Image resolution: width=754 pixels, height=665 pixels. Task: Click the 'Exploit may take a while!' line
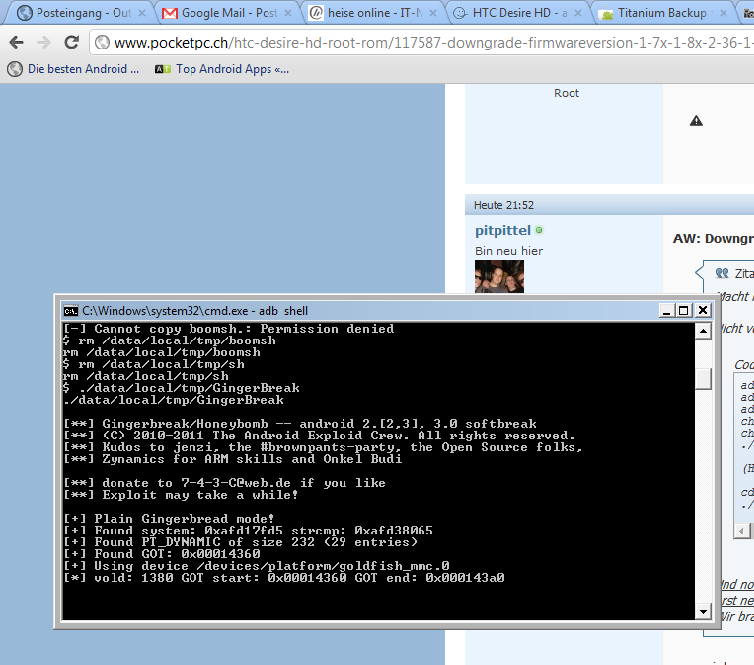pyautogui.click(x=181, y=495)
